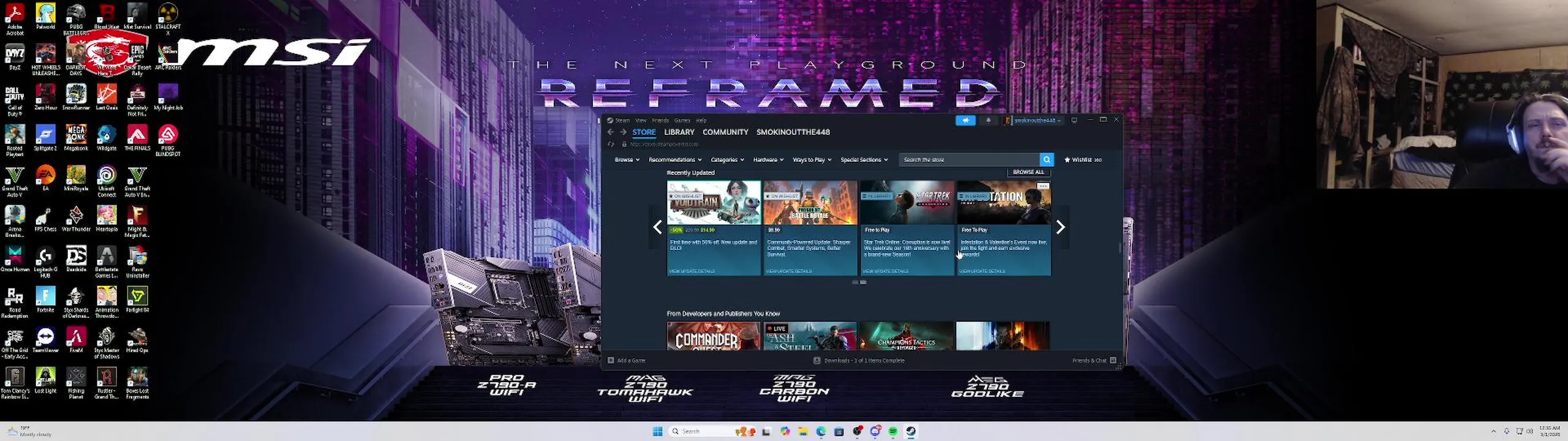Open Steam announcements megaphone button

pyautogui.click(x=965, y=121)
